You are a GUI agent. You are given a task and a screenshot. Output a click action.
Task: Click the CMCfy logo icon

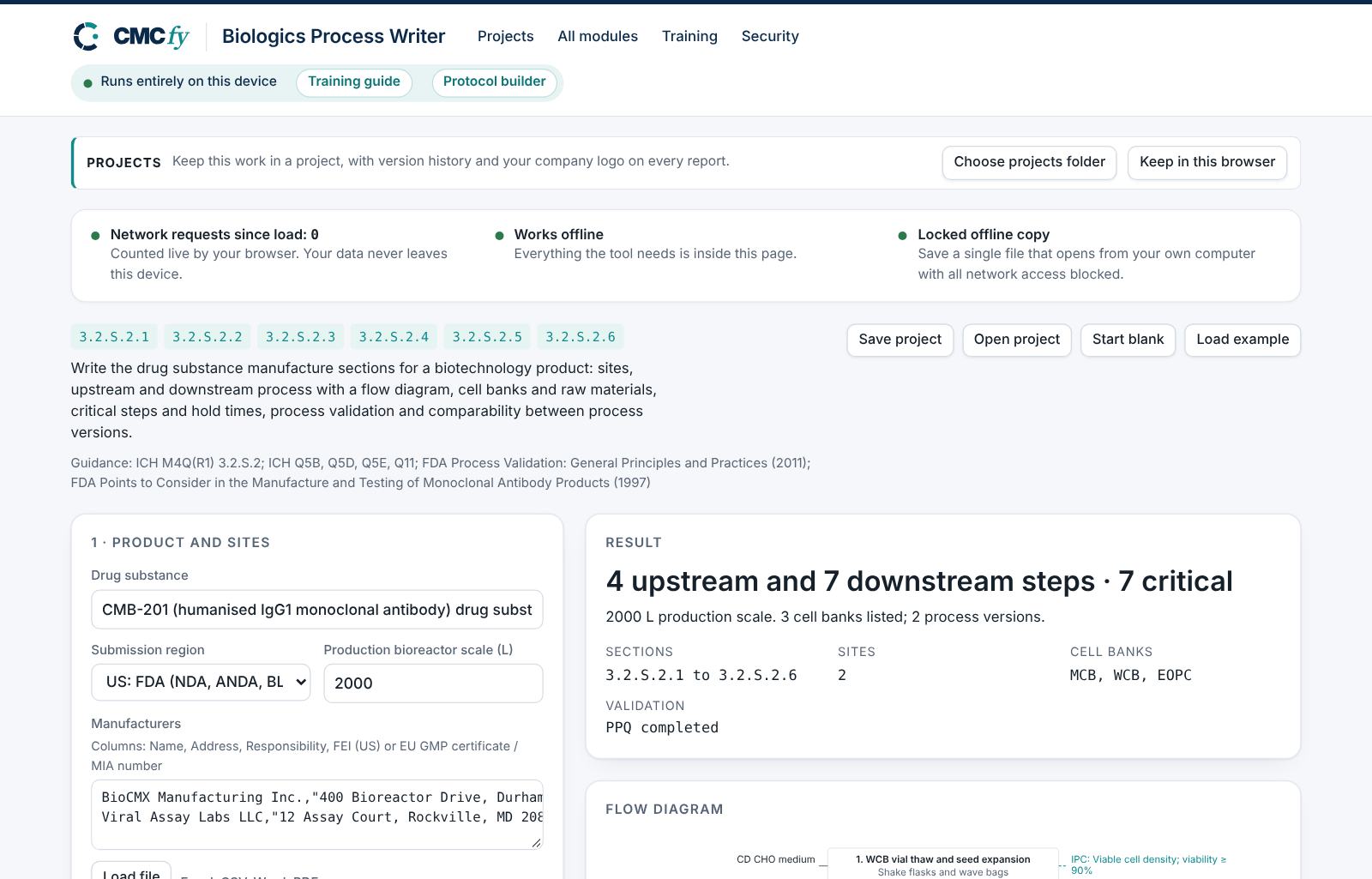click(x=86, y=36)
